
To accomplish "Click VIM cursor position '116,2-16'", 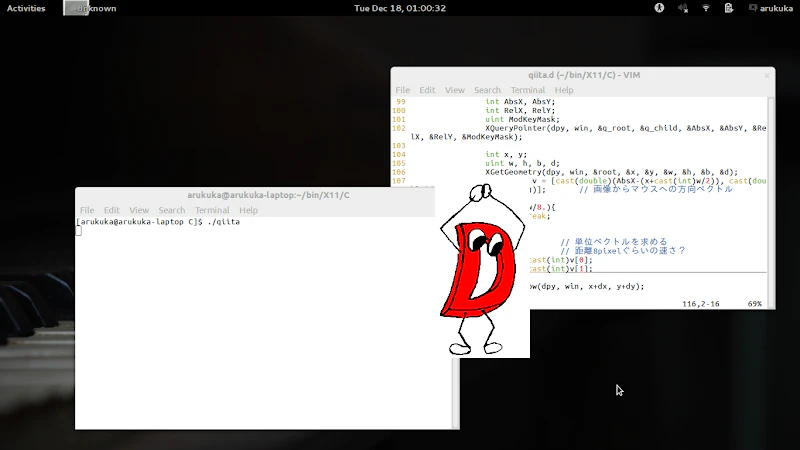I will 701,304.
